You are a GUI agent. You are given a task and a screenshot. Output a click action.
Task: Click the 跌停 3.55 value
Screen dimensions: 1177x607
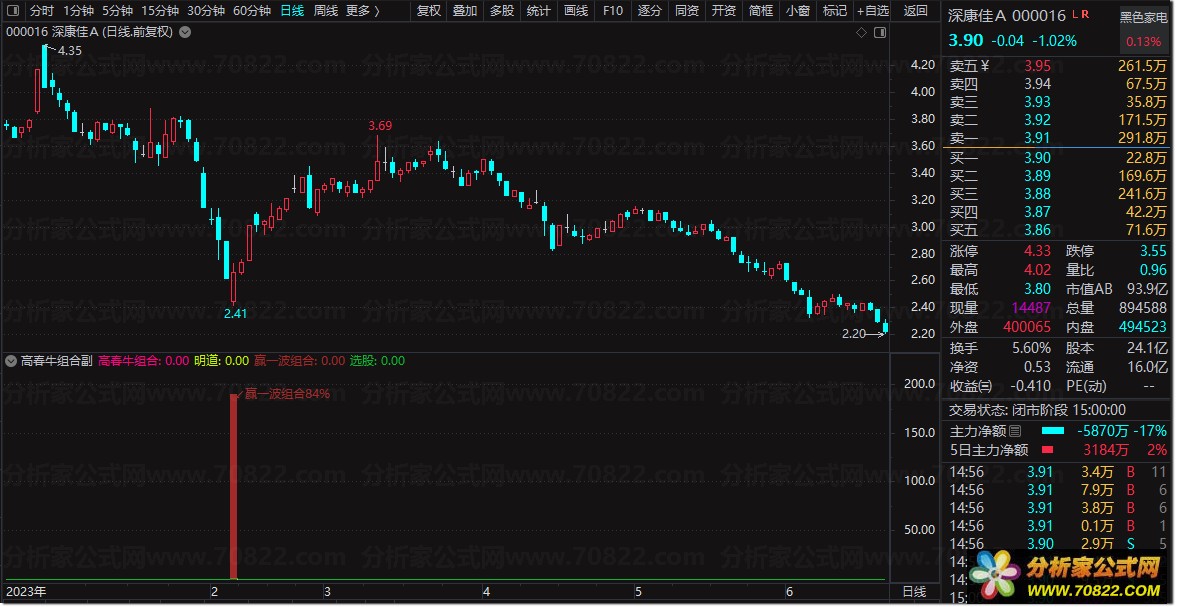coord(1153,251)
